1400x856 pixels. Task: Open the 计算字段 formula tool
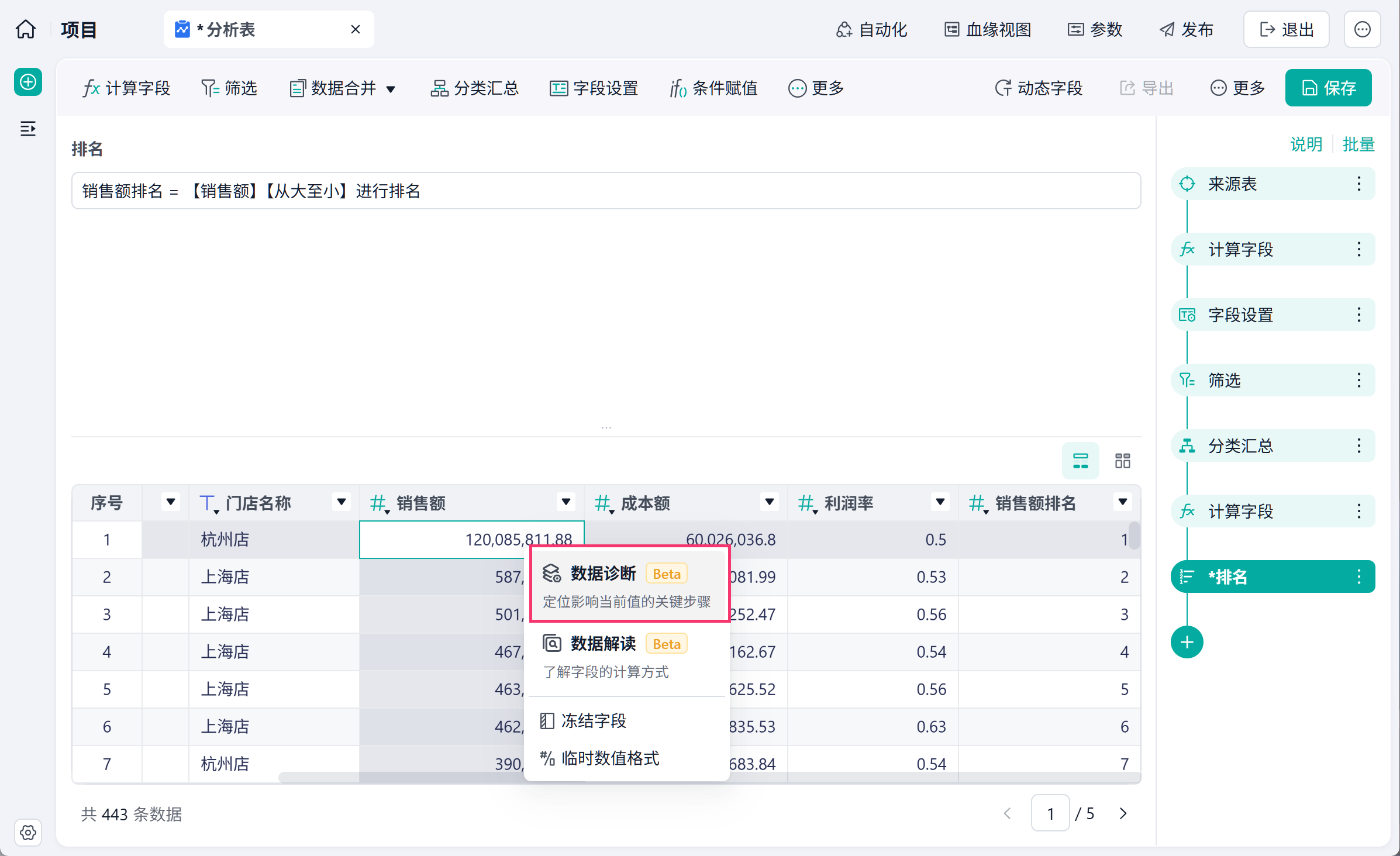pyautogui.click(x=127, y=88)
